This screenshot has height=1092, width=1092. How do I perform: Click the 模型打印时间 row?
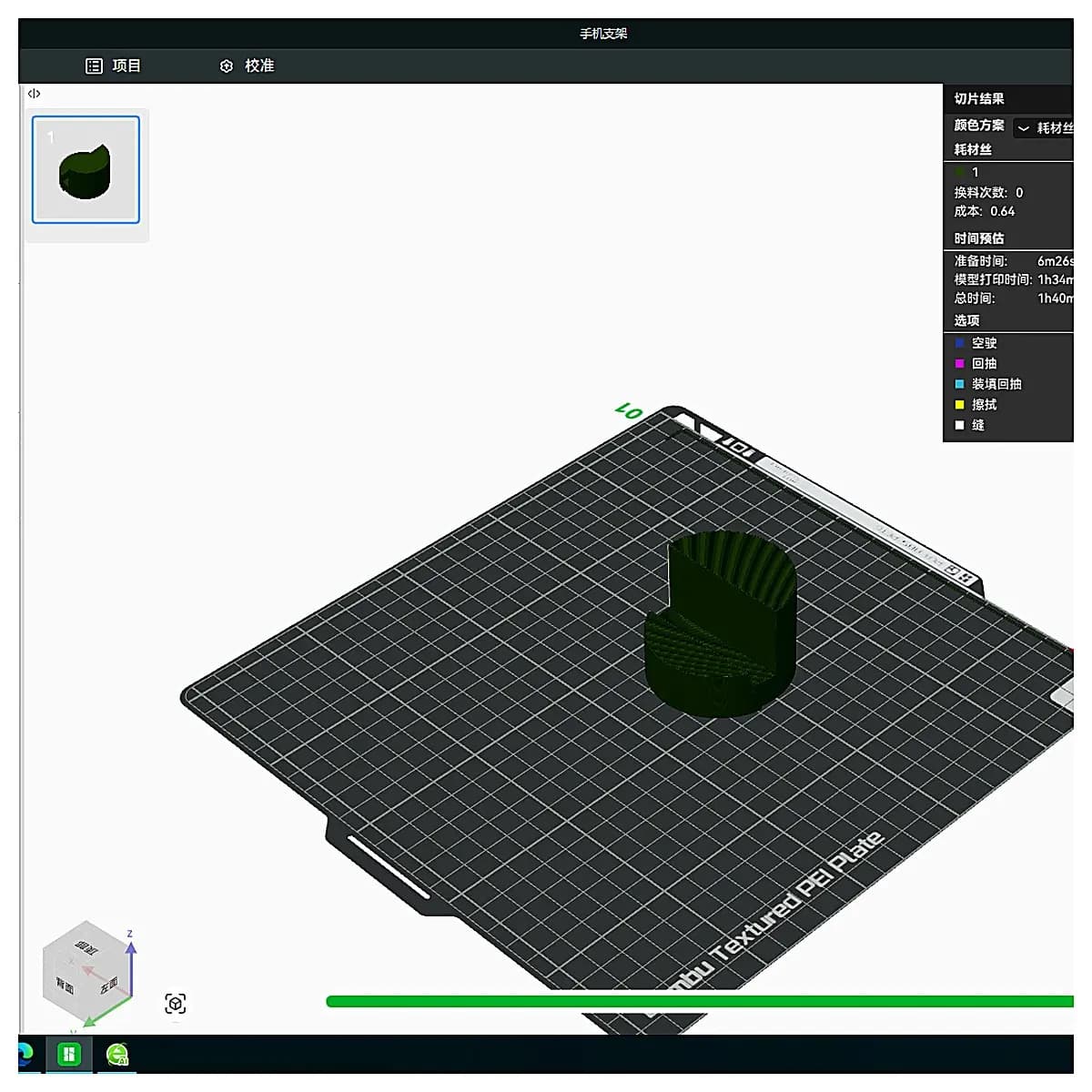[1013, 279]
